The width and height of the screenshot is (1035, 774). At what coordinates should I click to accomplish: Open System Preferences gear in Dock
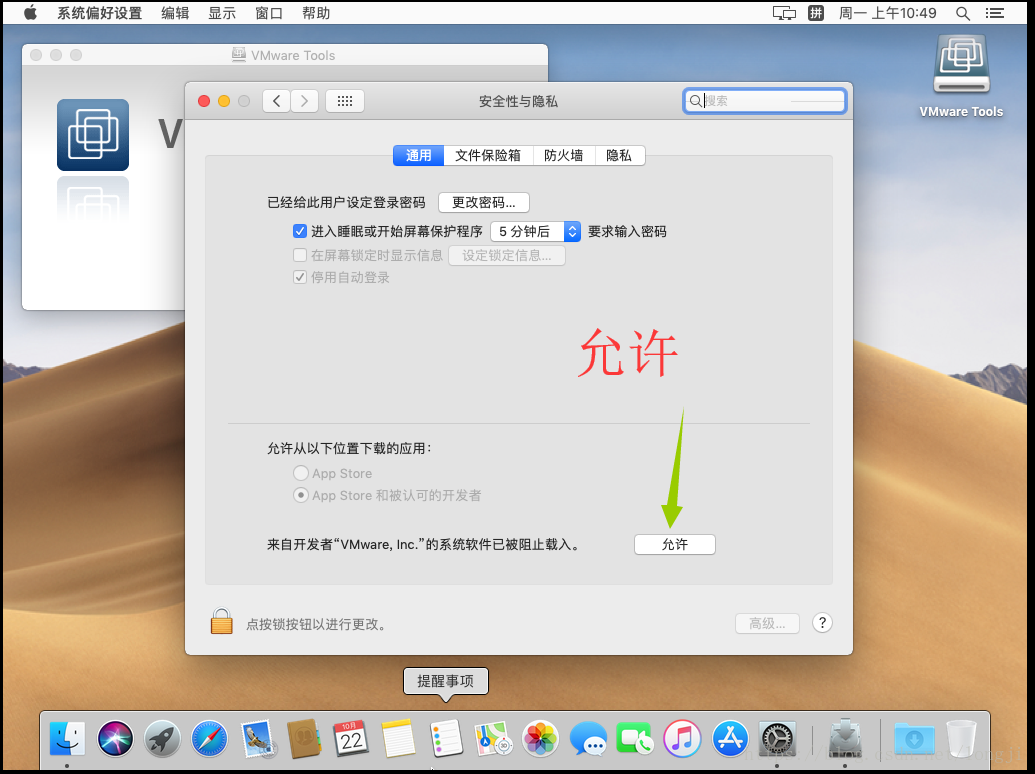(778, 738)
